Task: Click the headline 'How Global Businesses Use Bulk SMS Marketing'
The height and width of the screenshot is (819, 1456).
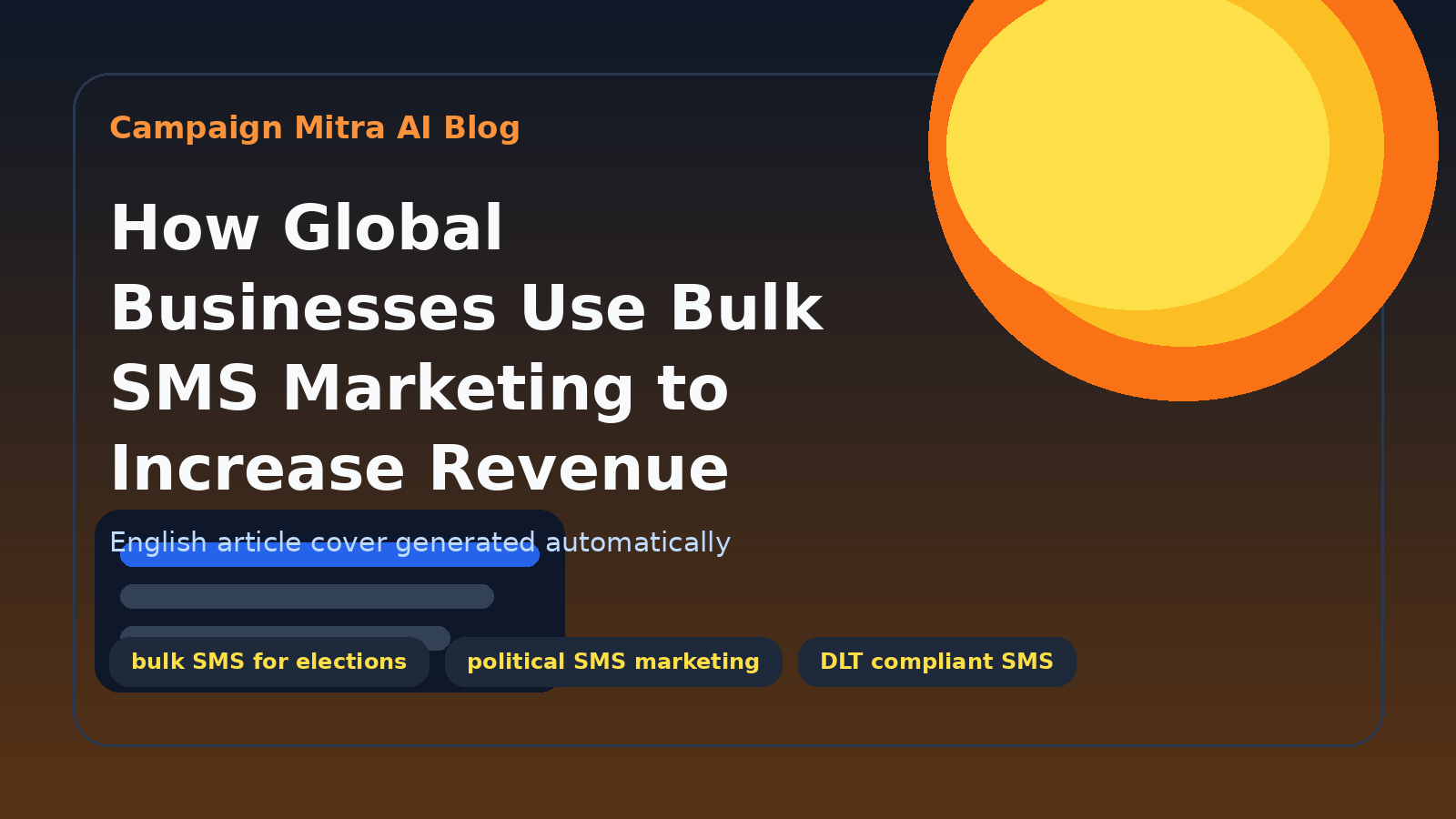Action: point(467,349)
